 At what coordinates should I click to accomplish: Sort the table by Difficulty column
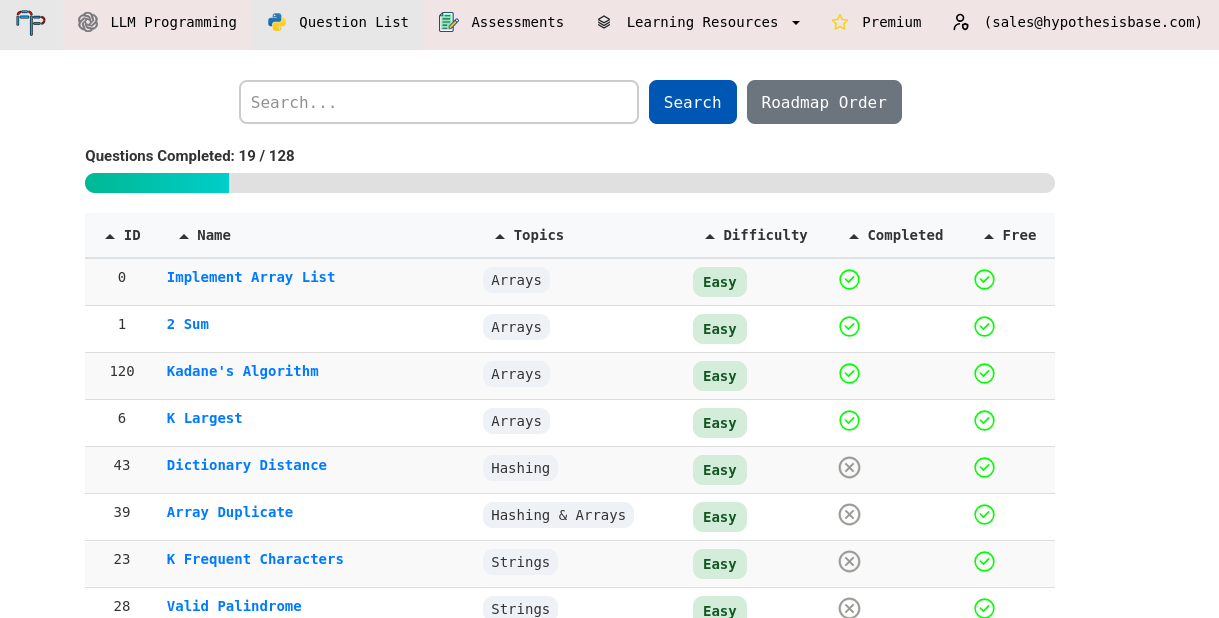(756, 235)
